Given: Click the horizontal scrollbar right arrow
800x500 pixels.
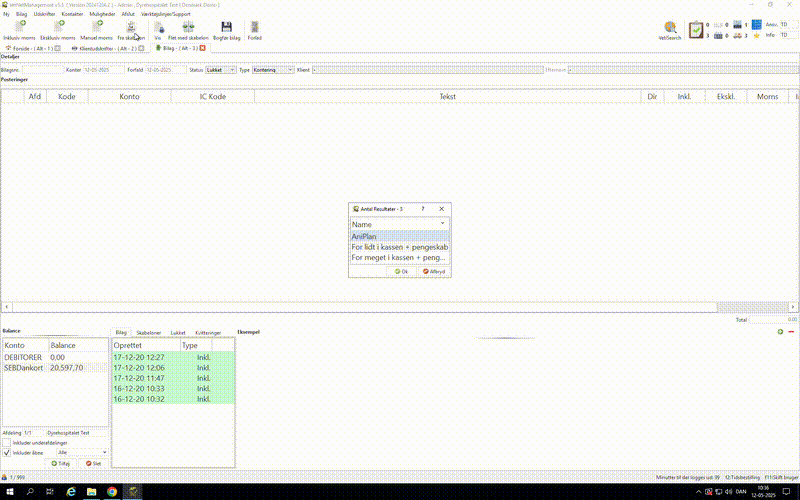Looking at the screenshot, I should tap(793, 307).
